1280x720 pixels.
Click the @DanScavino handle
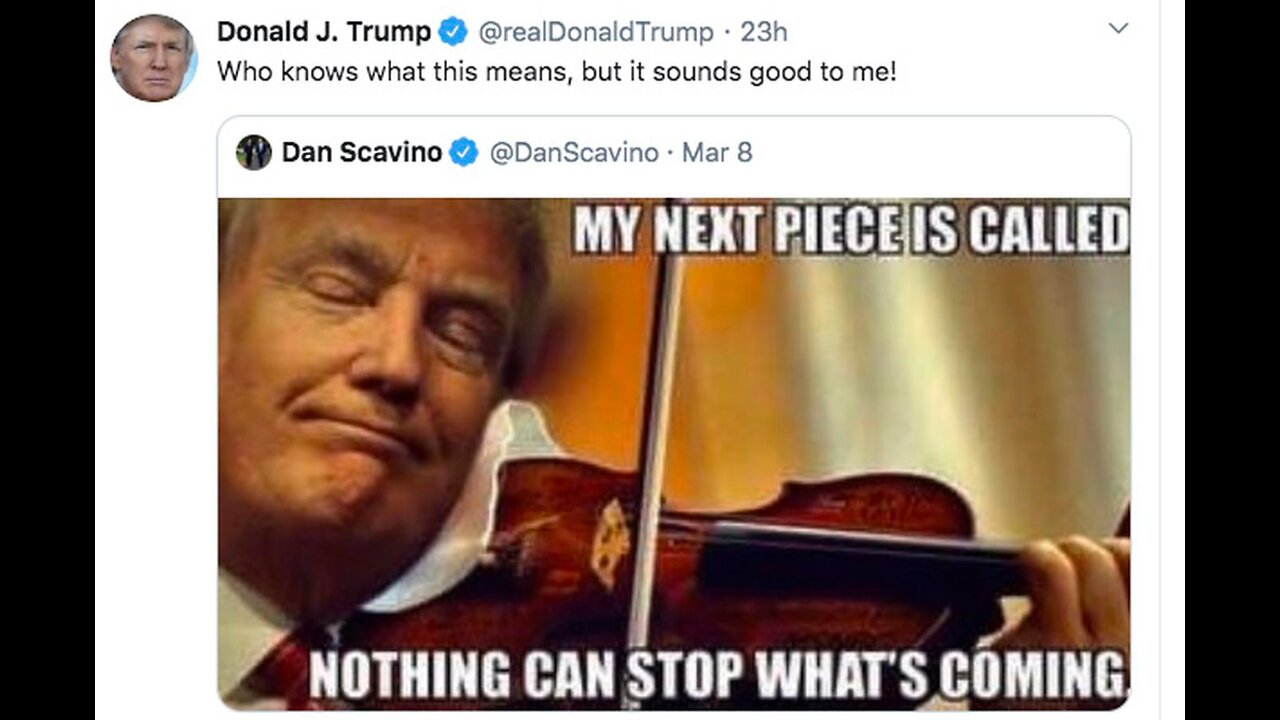573,152
